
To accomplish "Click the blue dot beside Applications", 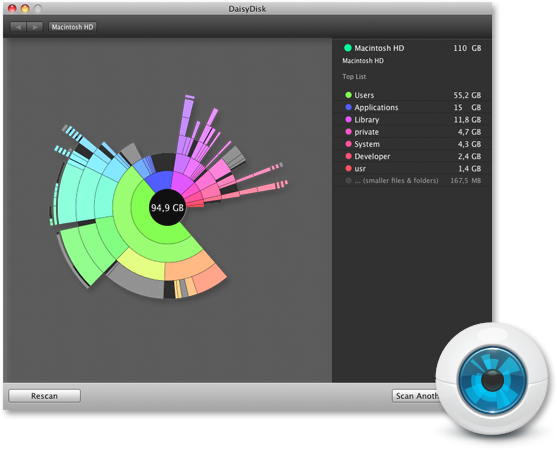I will [x=348, y=107].
